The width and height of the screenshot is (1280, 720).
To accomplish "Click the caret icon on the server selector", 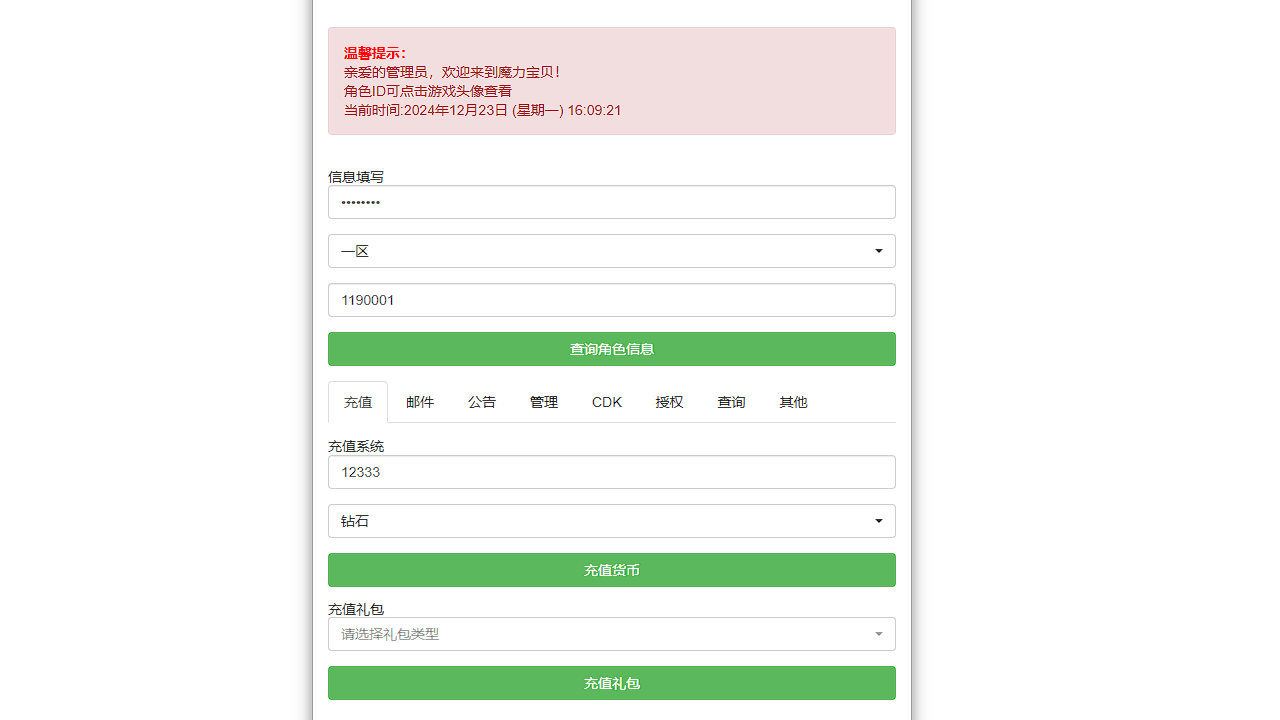I will pyautogui.click(x=878, y=251).
